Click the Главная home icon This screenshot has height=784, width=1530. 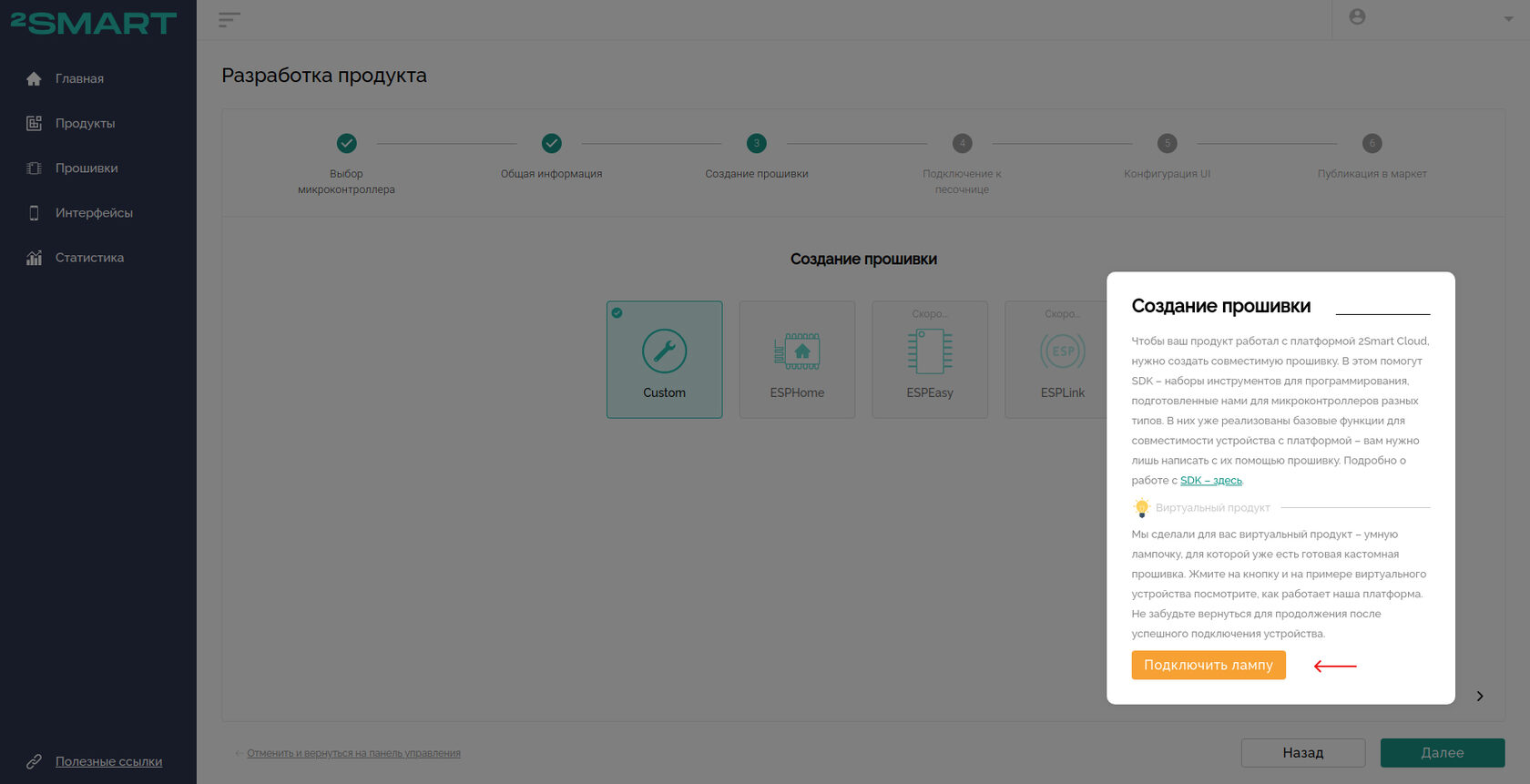[x=34, y=79]
